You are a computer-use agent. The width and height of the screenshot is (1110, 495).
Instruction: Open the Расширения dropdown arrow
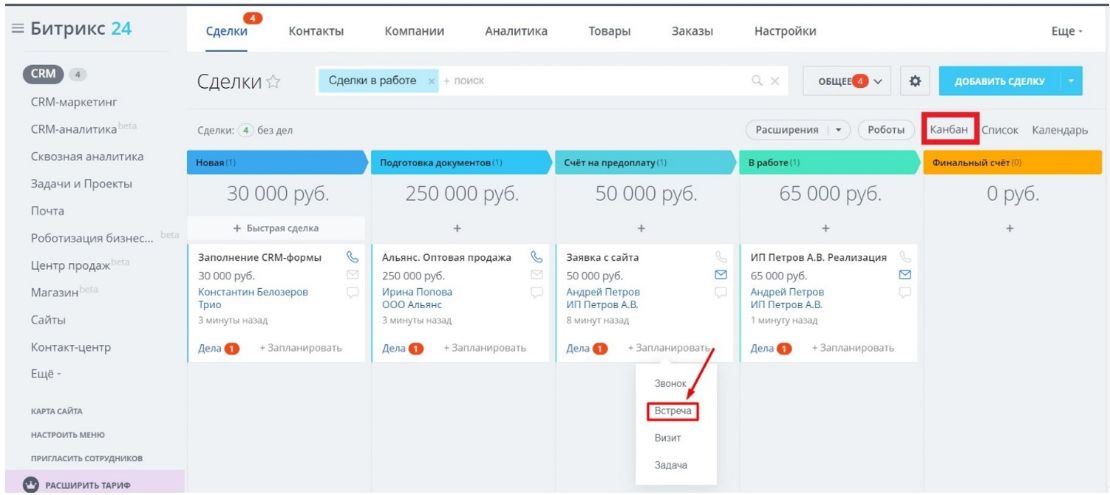839,130
